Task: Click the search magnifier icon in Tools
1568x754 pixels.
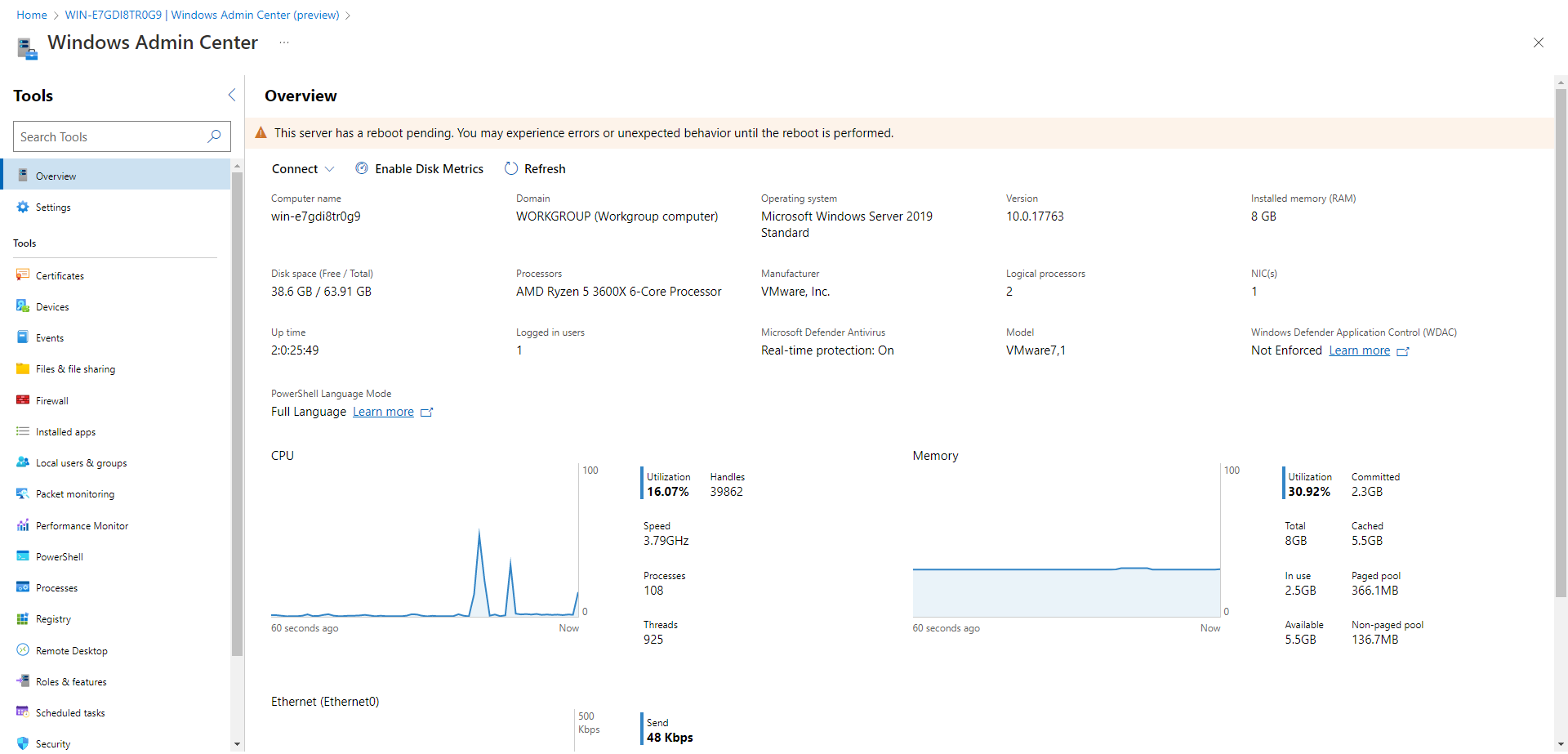Action: (214, 136)
